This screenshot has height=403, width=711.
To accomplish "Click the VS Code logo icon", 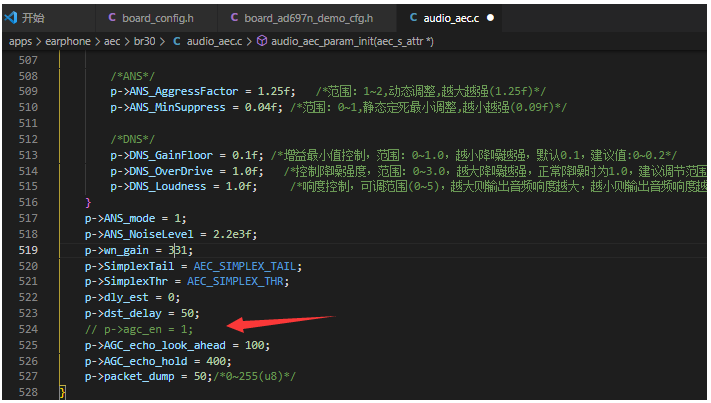I will pyautogui.click(x=10, y=18).
